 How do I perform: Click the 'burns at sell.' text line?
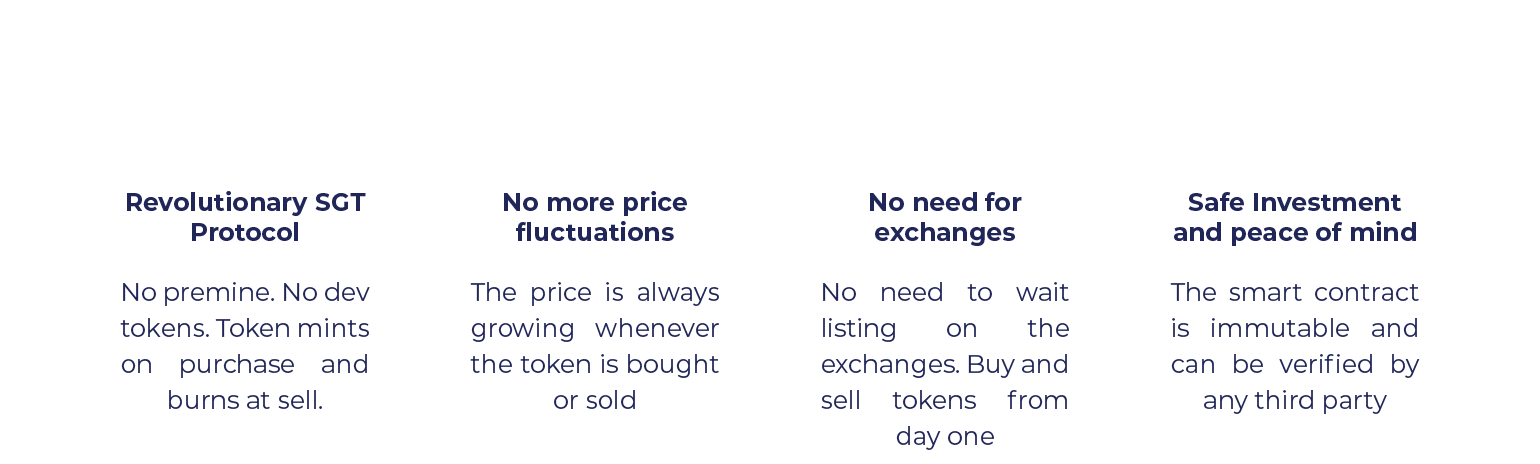click(x=245, y=400)
